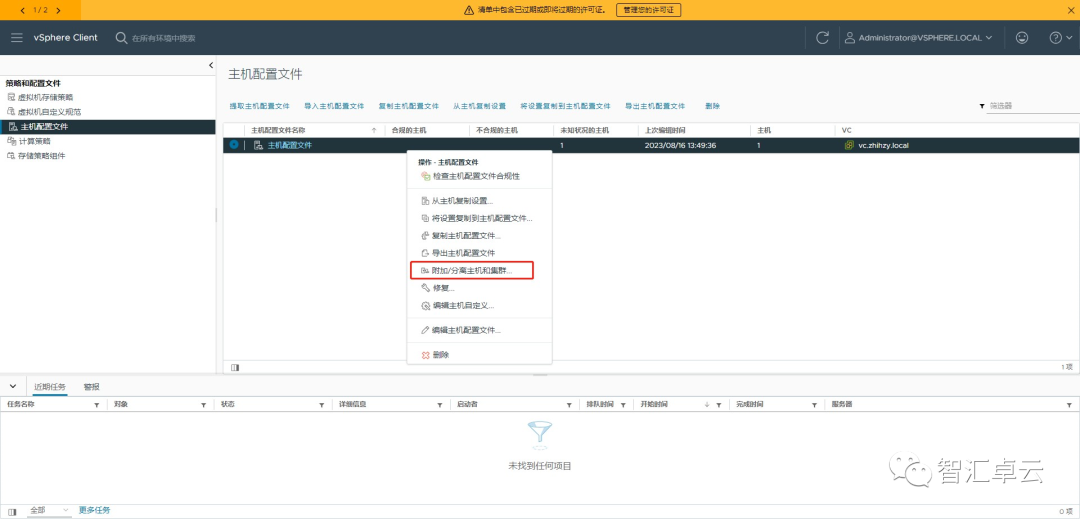Click 提取主机配置文件 toolbar action
The width and height of the screenshot is (1080, 519).
tap(260, 106)
